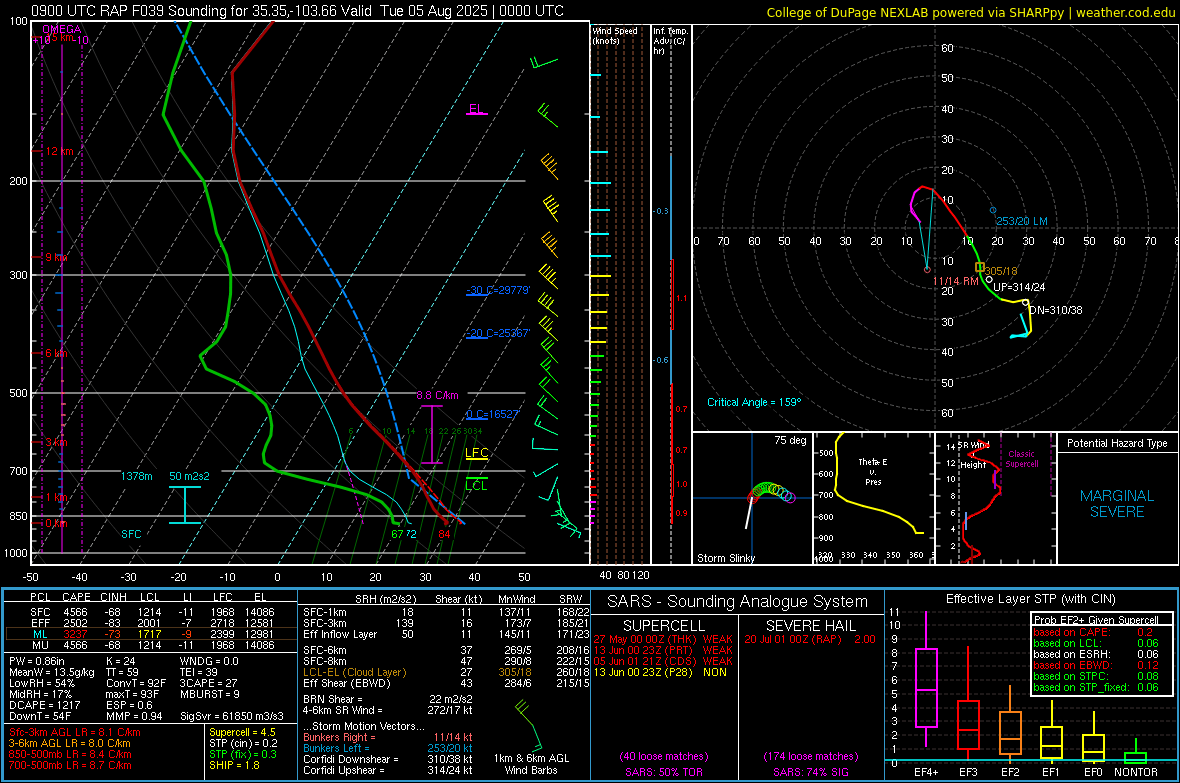Click the Prob EF2+ Given Supercell heading
This screenshot has height=783, width=1180.
tap(1096, 620)
